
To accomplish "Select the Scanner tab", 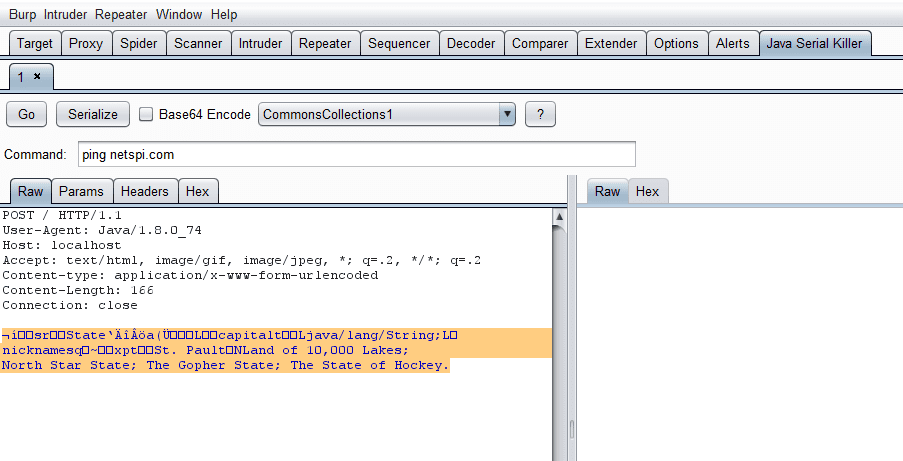I will point(198,43).
